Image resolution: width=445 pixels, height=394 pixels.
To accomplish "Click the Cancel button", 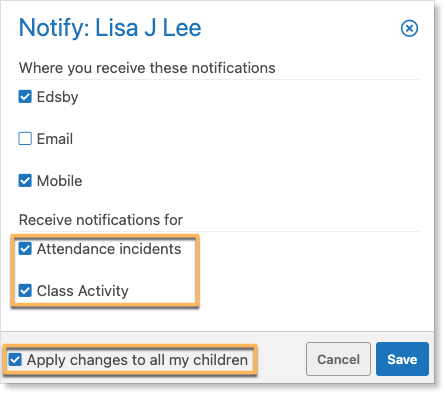I will pos(338,359).
